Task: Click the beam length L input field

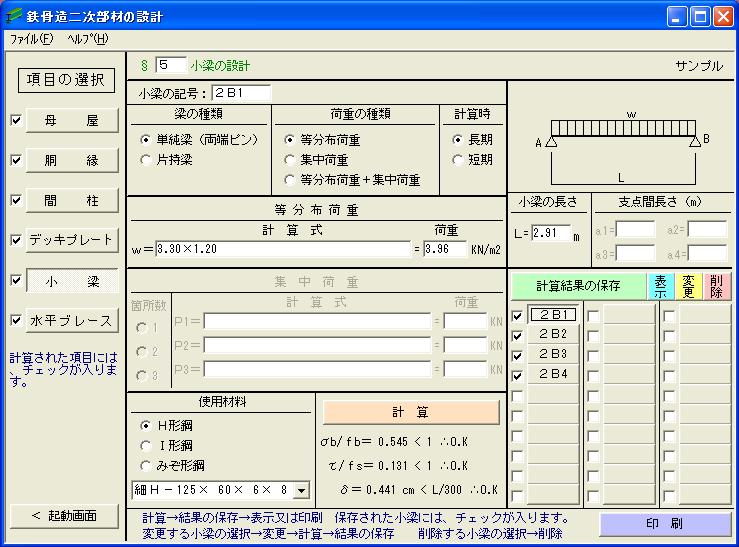Action: 548,233
